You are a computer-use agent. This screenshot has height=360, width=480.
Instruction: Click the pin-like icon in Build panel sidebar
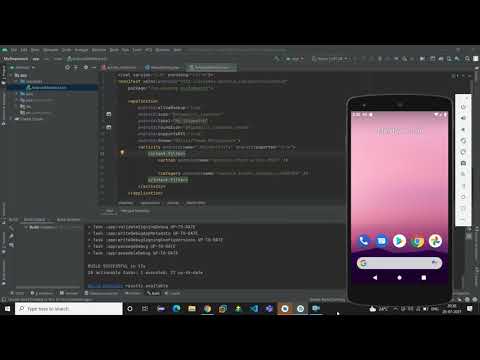tap(11, 236)
